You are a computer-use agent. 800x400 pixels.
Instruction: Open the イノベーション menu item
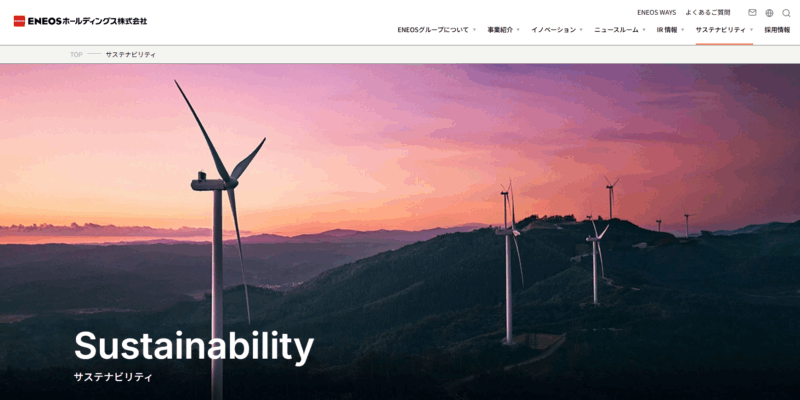point(553,30)
